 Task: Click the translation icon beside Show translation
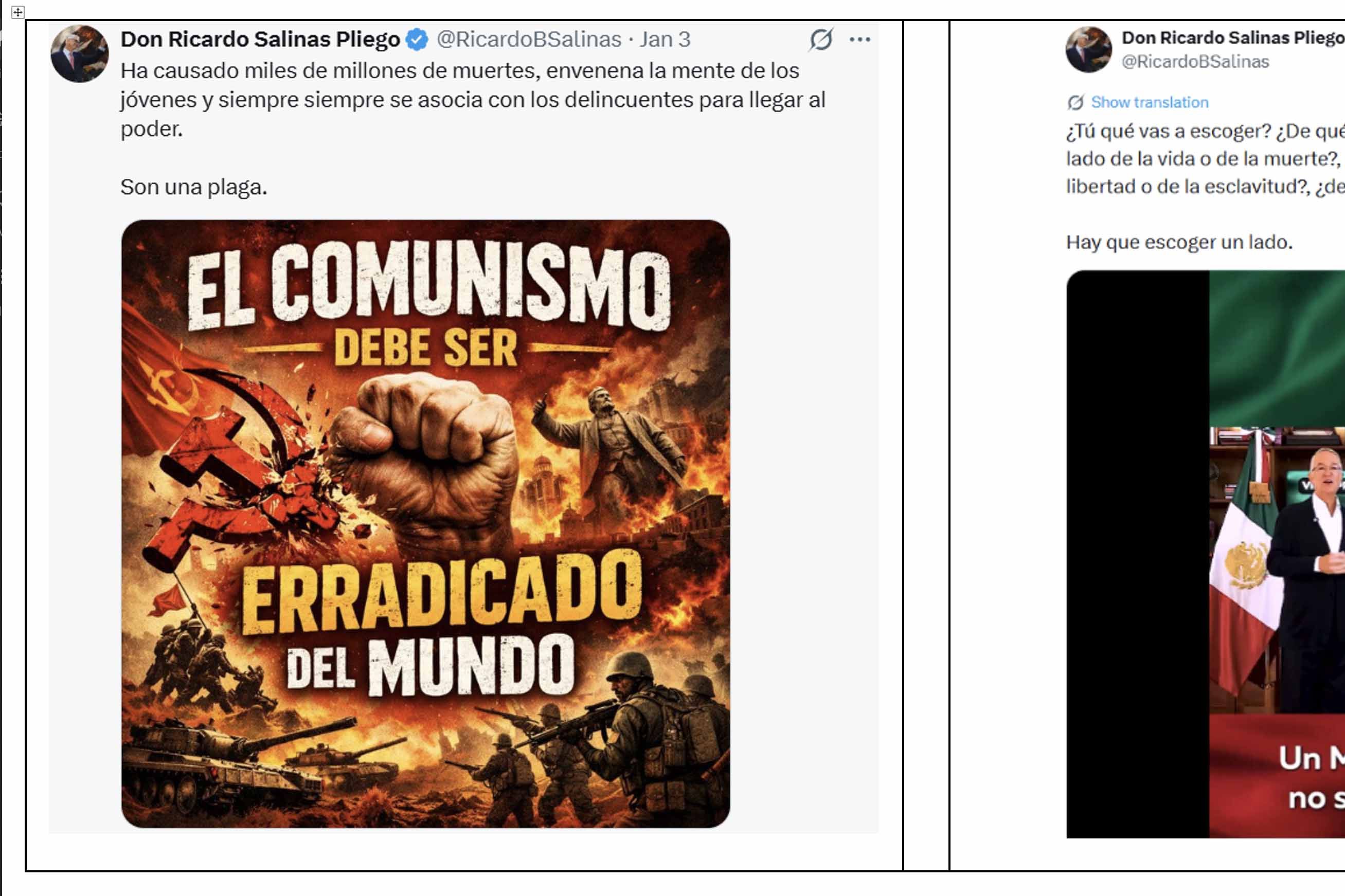point(1075,102)
